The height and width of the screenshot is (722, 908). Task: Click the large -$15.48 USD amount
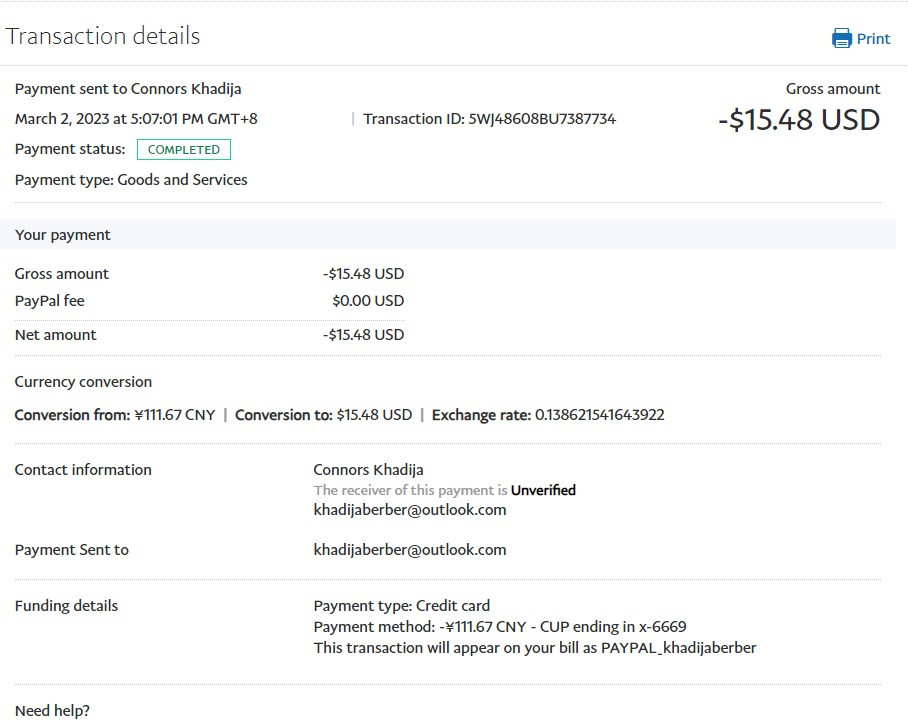click(x=799, y=120)
